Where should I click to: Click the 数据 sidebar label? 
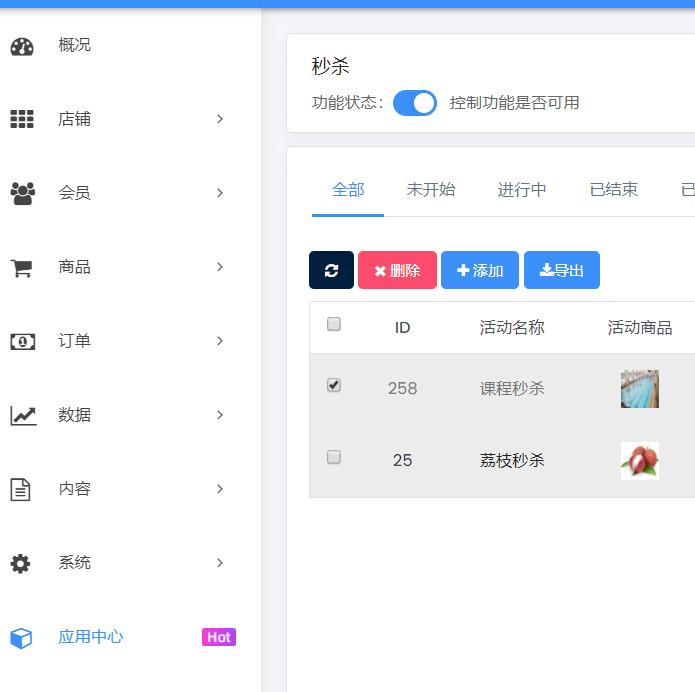[74, 415]
